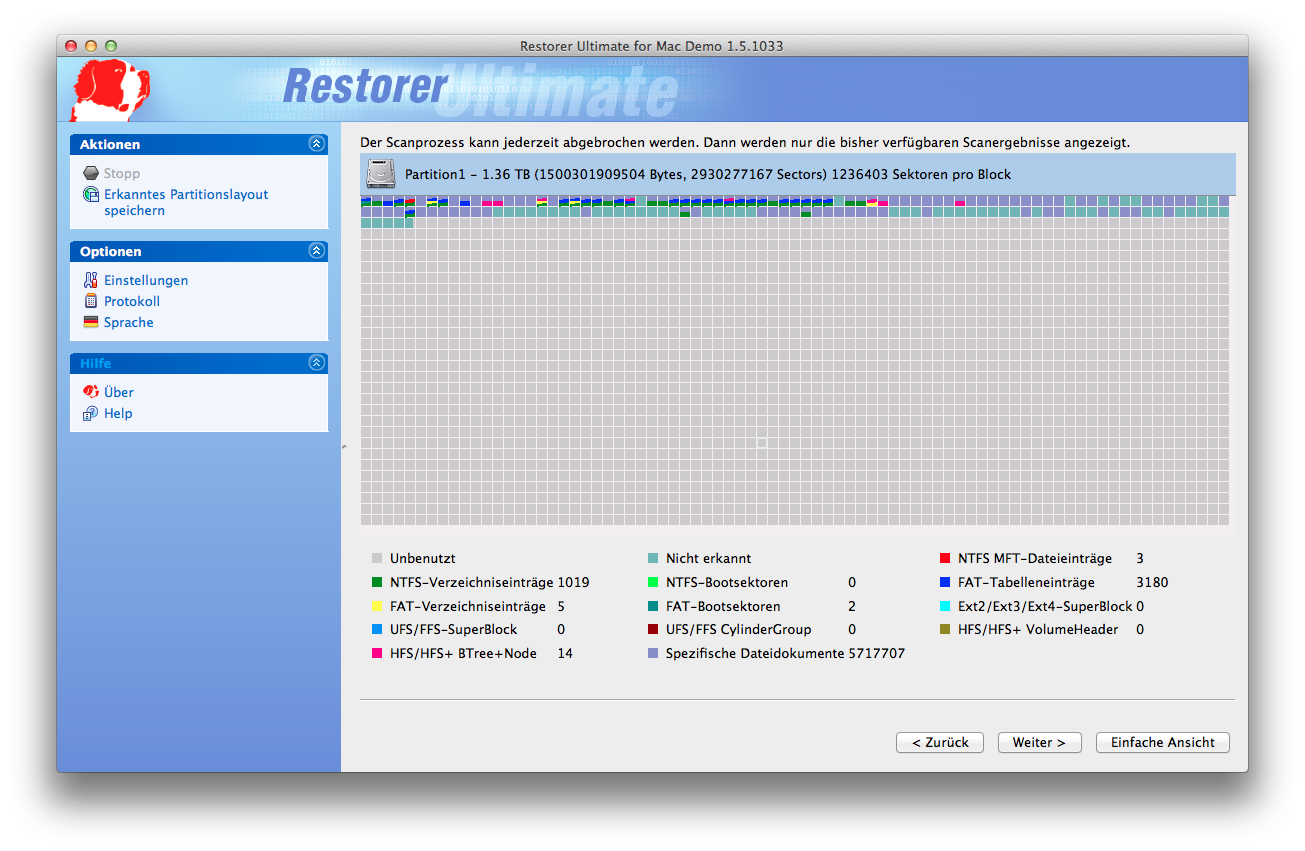Click the 'UFS/FFS CylinderGroup' label
The height and width of the screenshot is (851, 1305).
[738, 629]
